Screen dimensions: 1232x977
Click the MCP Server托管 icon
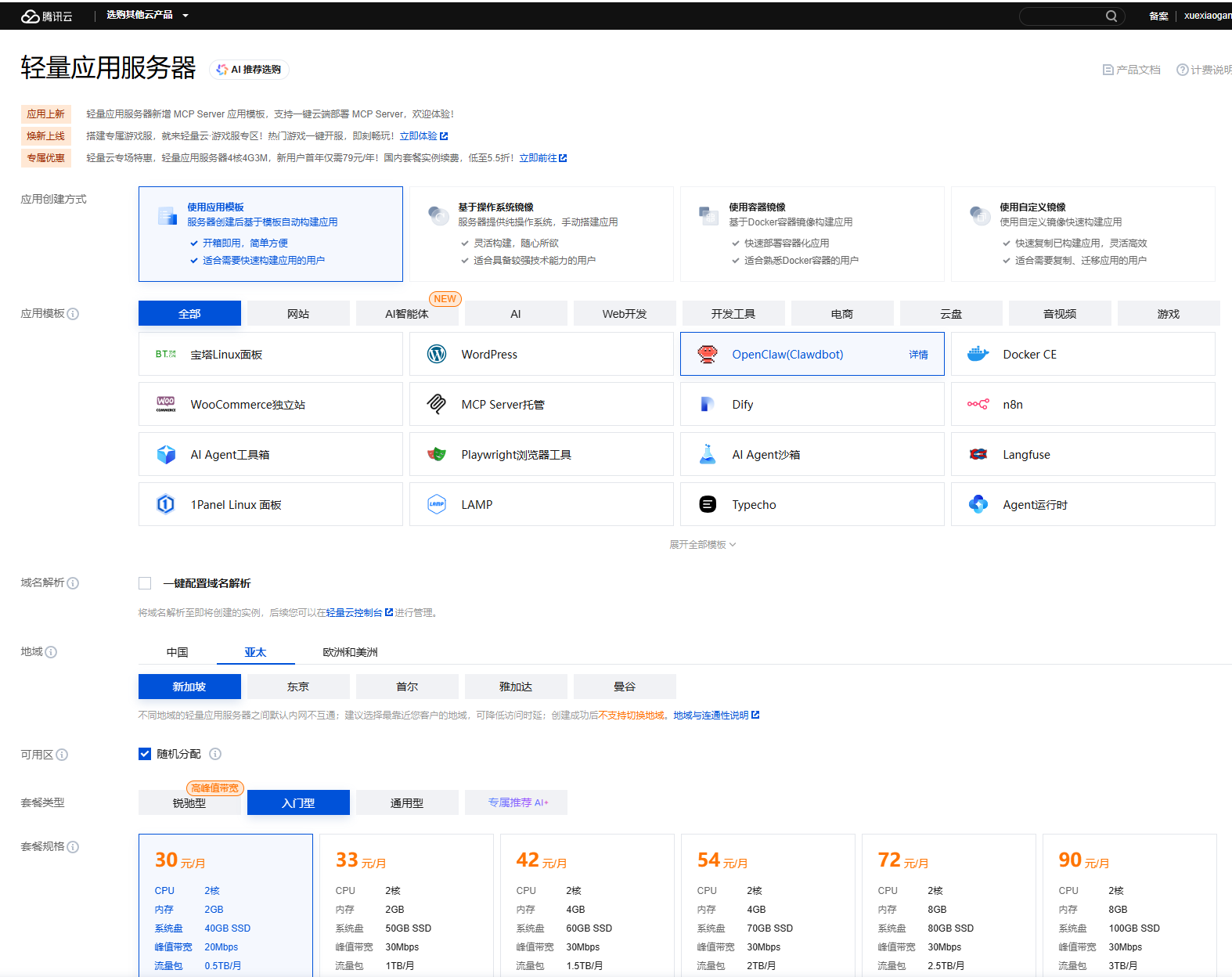[437, 404]
